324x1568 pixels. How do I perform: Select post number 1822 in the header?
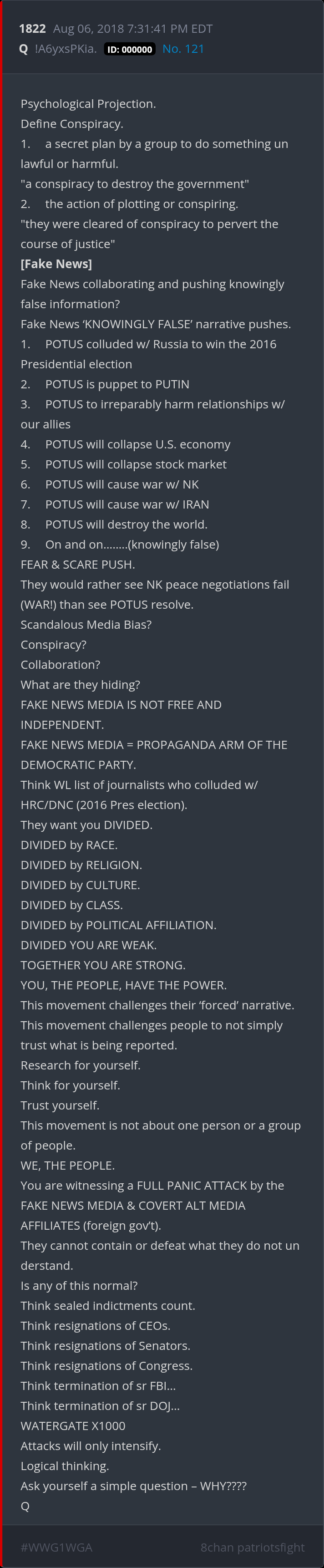[x=32, y=29]
